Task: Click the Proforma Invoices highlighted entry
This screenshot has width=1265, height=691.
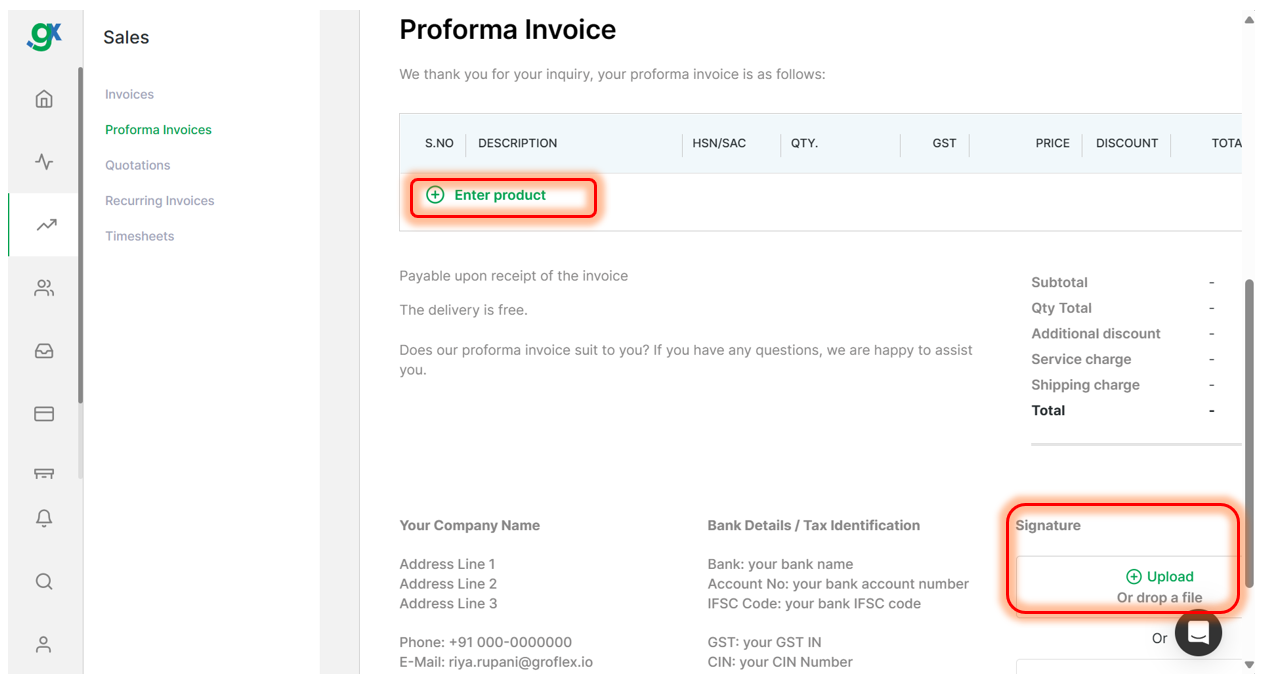Action: (x=157, y=129)
